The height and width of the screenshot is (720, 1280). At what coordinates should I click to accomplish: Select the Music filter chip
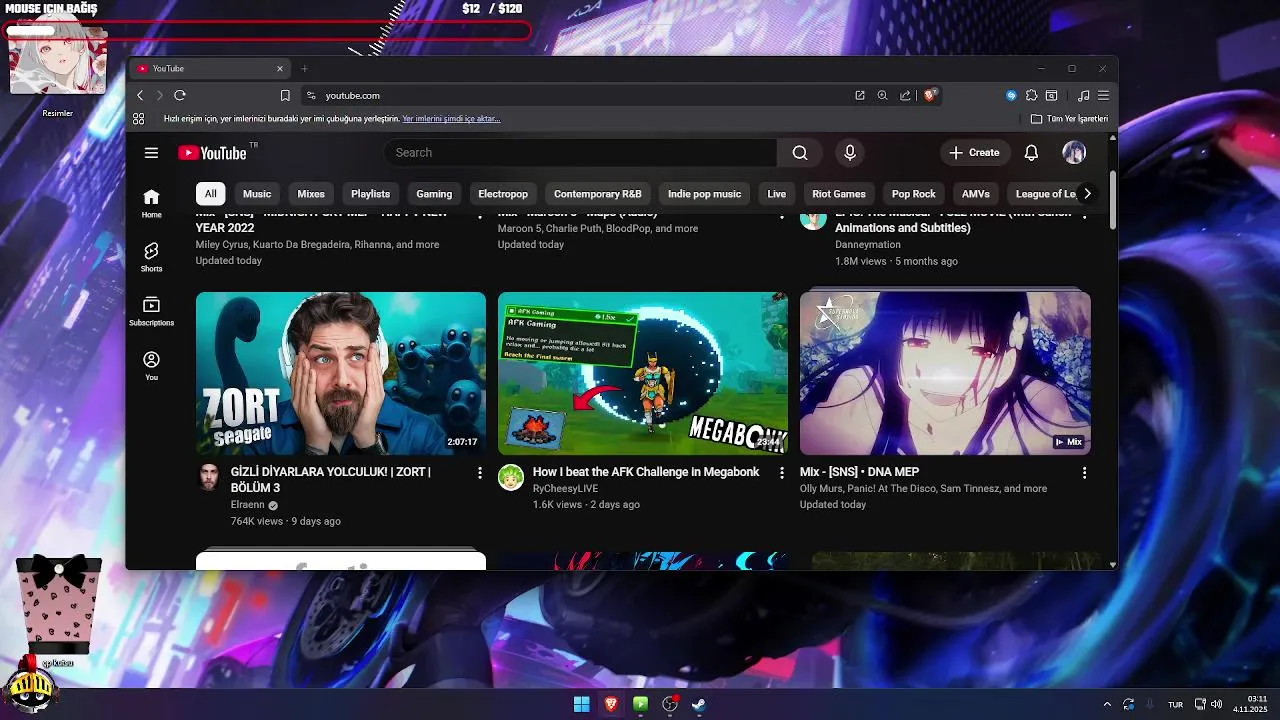(x=257, y=194)
